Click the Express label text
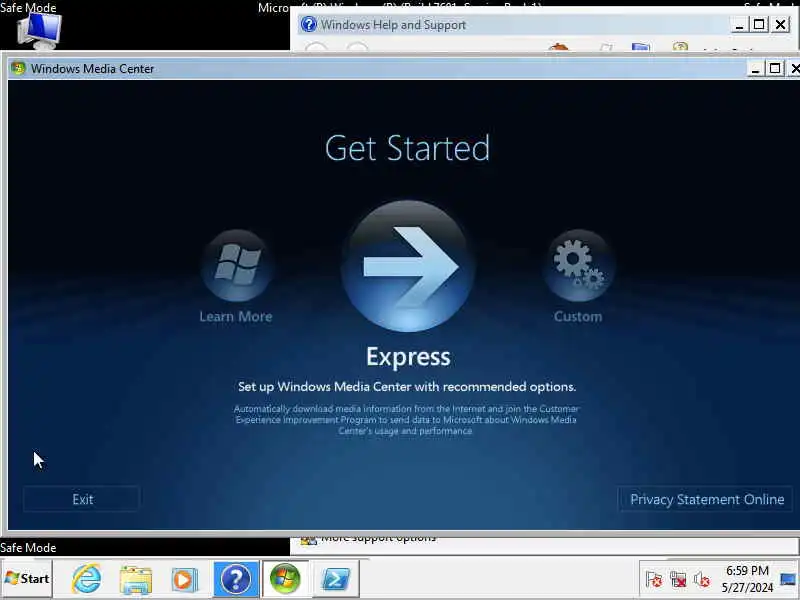 click(408, 357)
